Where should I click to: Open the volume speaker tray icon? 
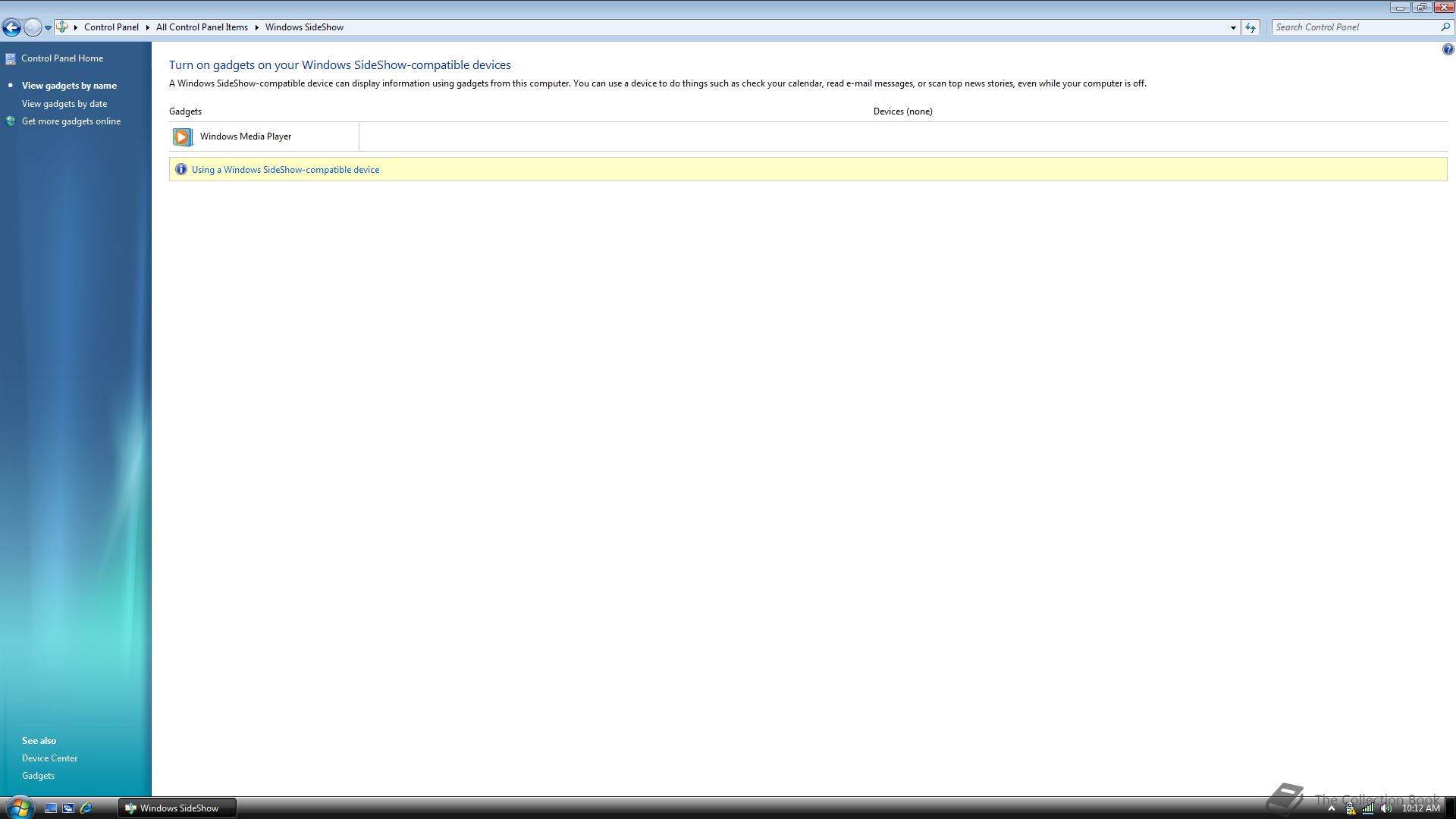[x=1386, y=808]
